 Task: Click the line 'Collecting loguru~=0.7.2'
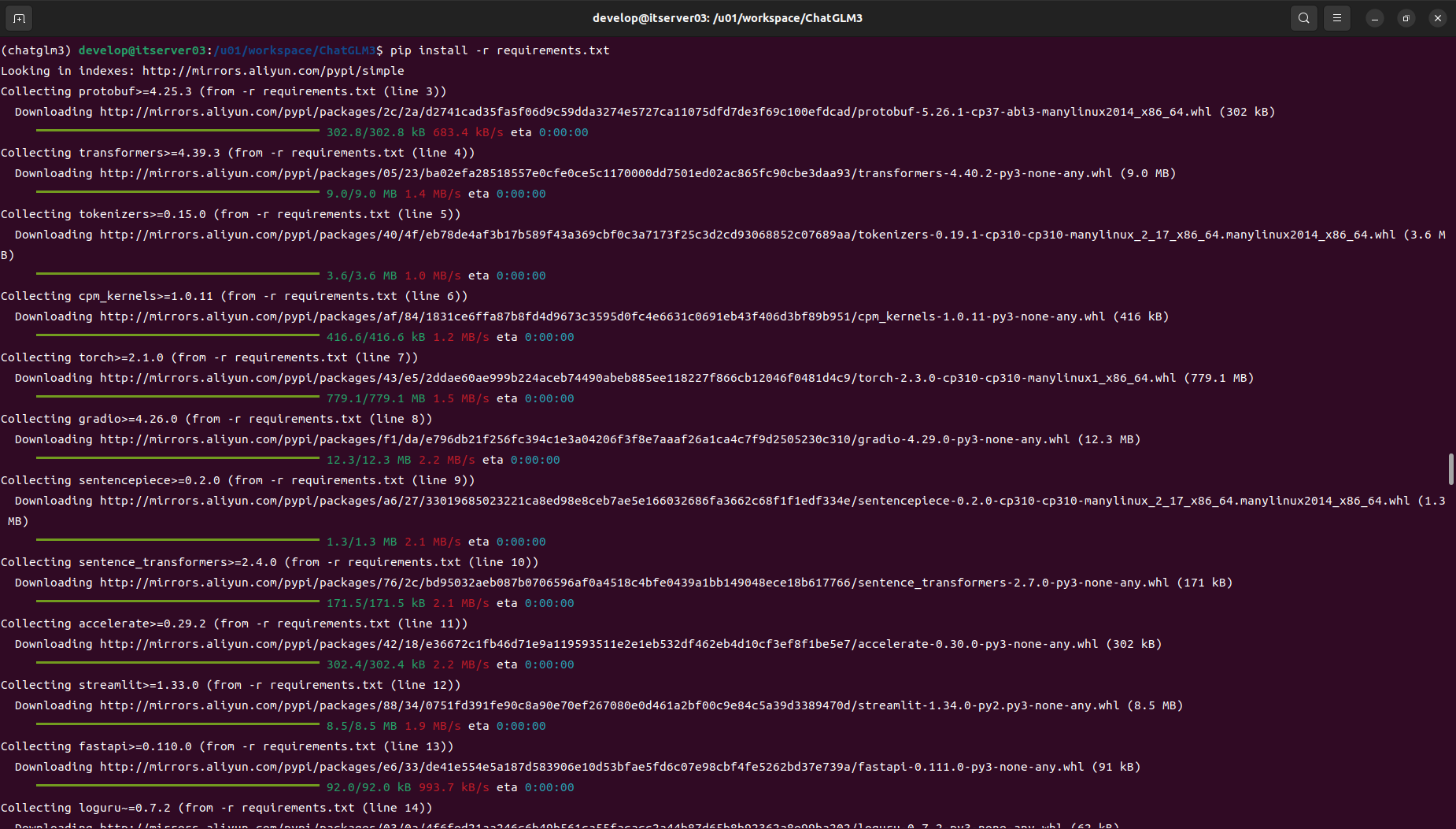tap(216, 808)
